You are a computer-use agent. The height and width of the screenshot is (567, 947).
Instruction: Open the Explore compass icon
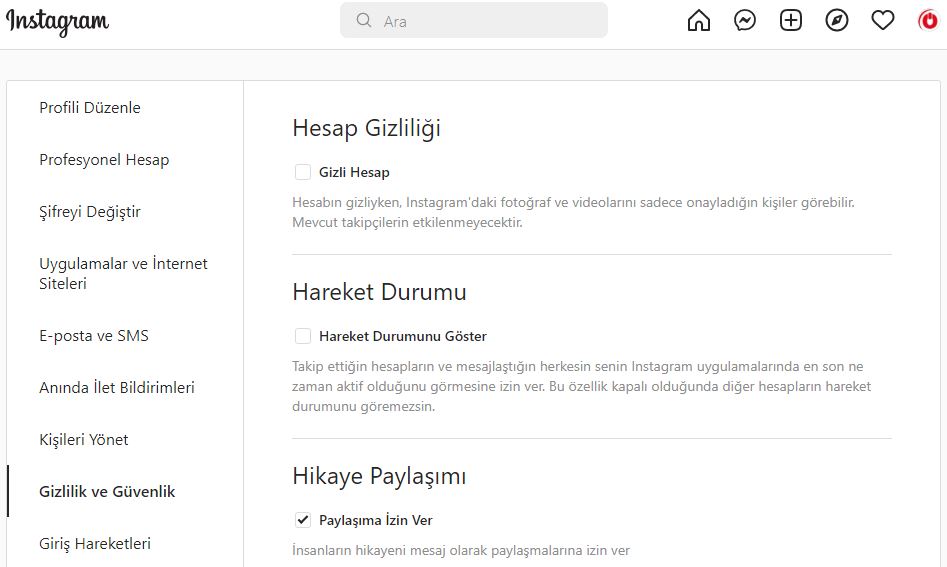coord(837,21)
